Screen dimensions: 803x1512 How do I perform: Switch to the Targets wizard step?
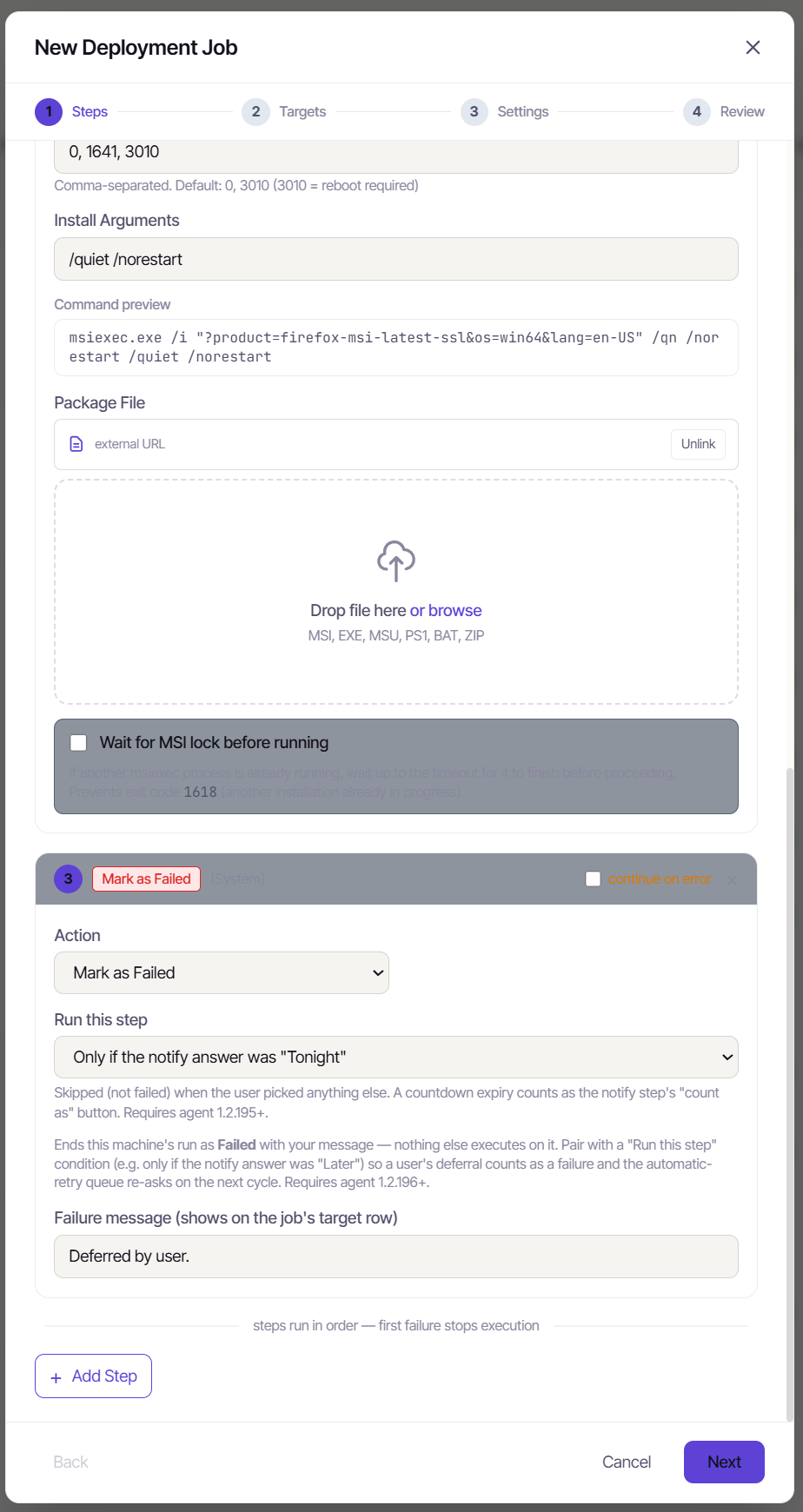284,112
